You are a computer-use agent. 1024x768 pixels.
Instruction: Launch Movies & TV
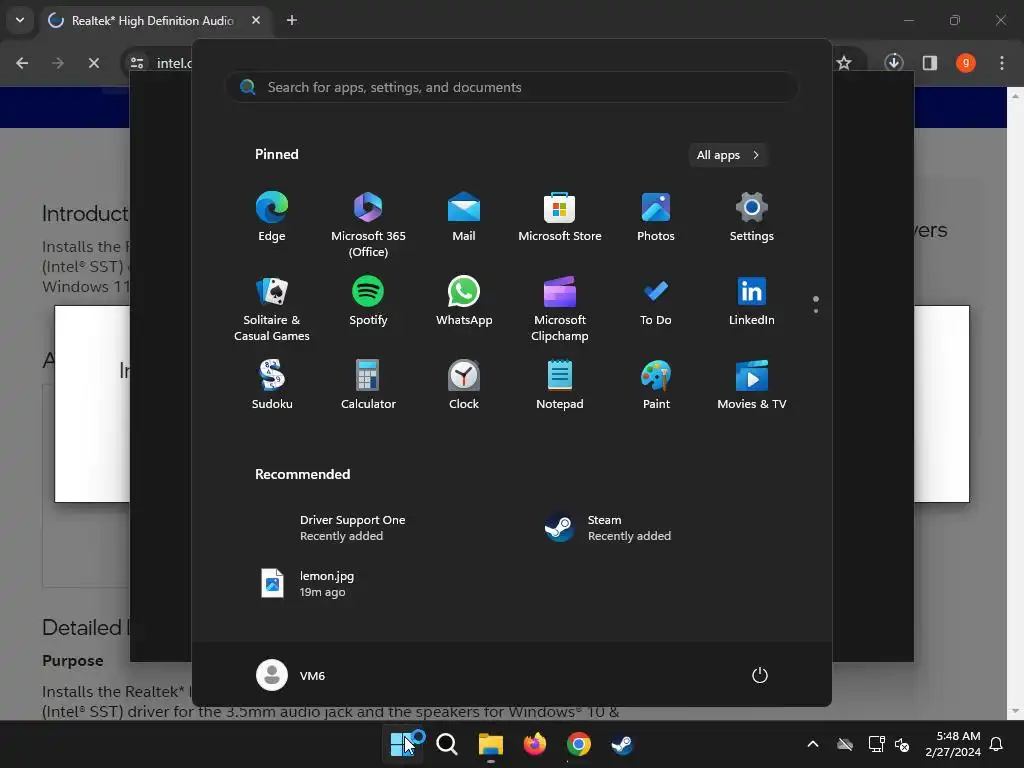pos(752,385)
